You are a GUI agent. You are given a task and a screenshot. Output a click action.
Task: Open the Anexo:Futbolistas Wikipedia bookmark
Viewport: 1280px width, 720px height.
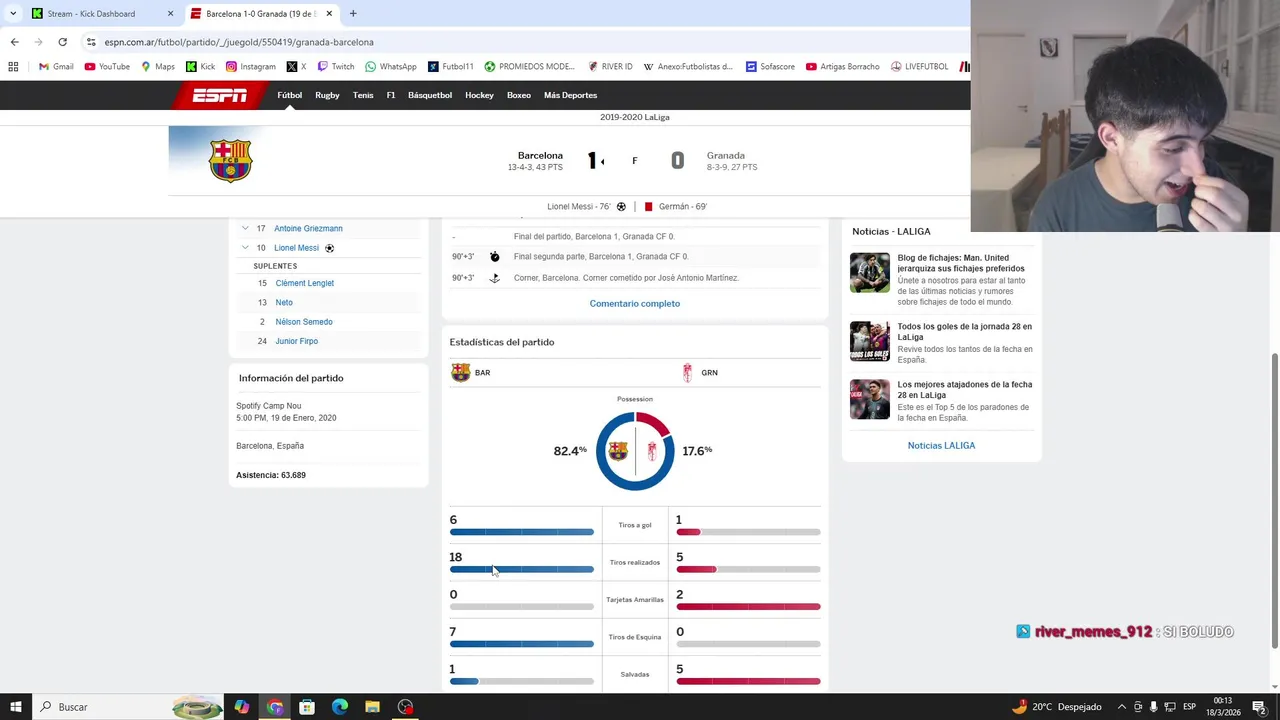[688, 67]
